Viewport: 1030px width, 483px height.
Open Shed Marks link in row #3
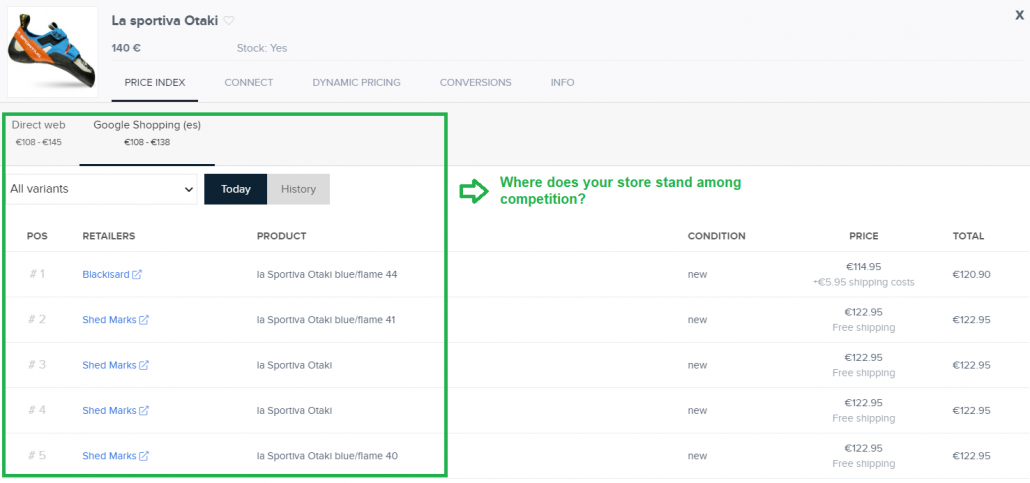(x=109, y=365)
